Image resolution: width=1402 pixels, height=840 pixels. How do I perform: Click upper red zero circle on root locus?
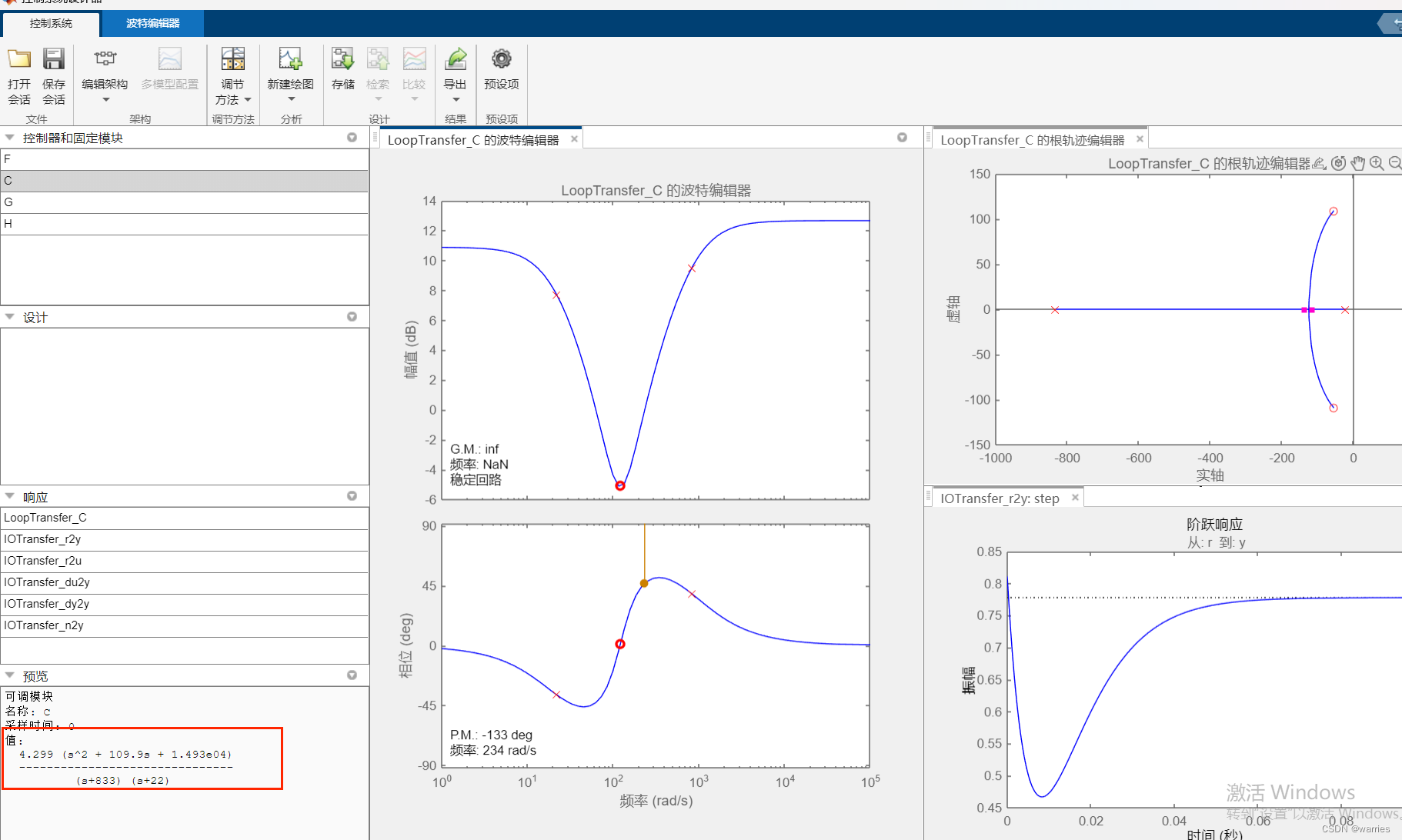tap(1334, 212)
